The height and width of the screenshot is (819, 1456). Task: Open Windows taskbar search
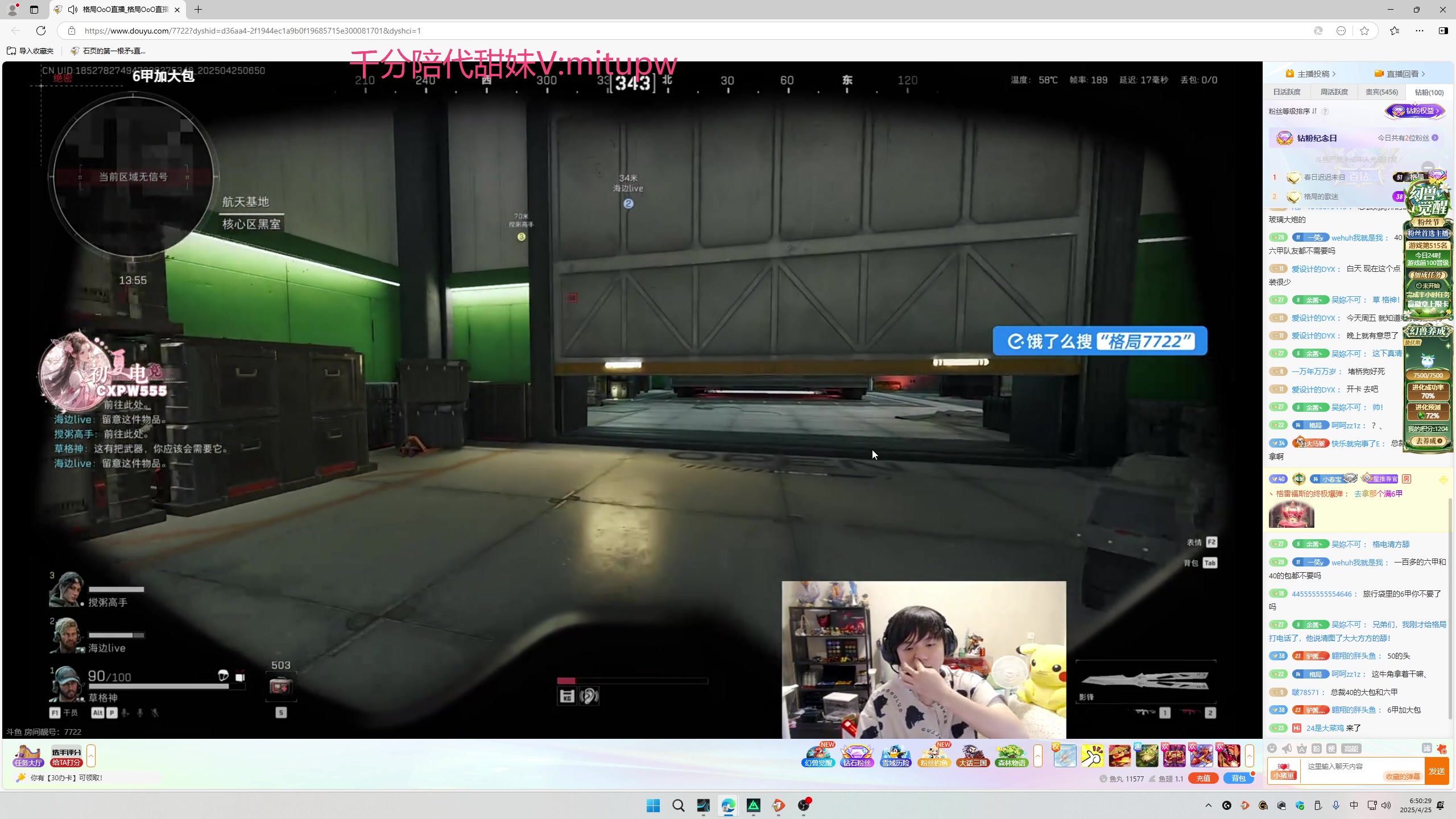678,805
